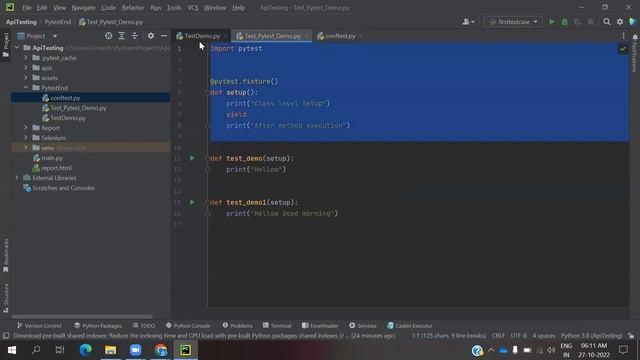Run test_demo from the gutter arrow

click(x=192, y=158)
